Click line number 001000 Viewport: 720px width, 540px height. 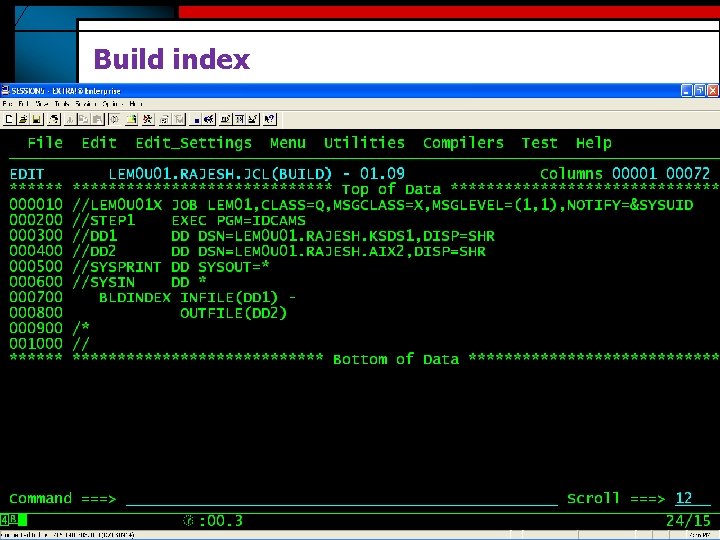(36, 343)
